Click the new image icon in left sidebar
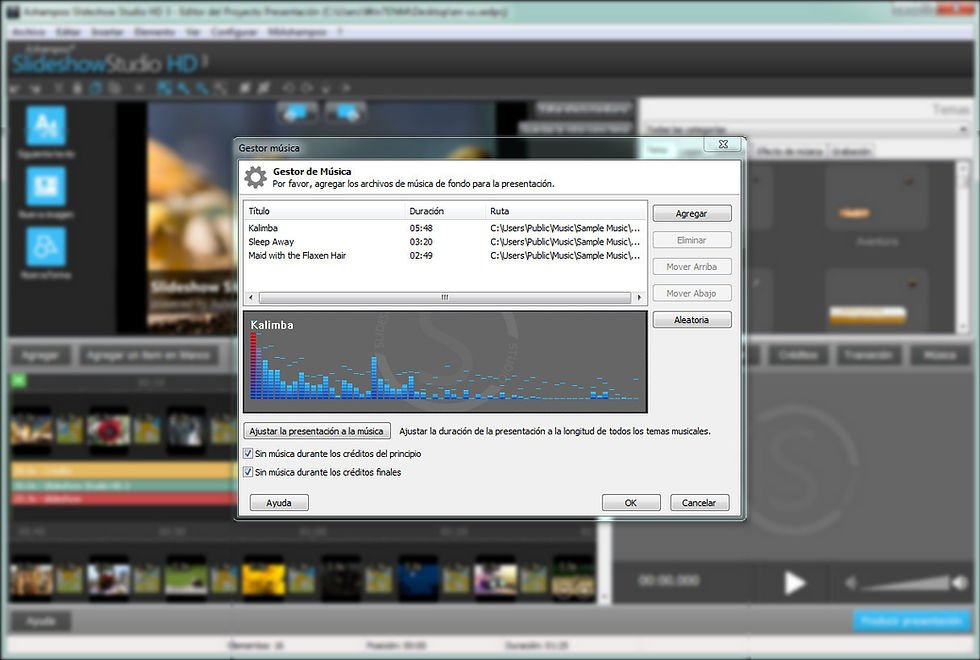 46,186
